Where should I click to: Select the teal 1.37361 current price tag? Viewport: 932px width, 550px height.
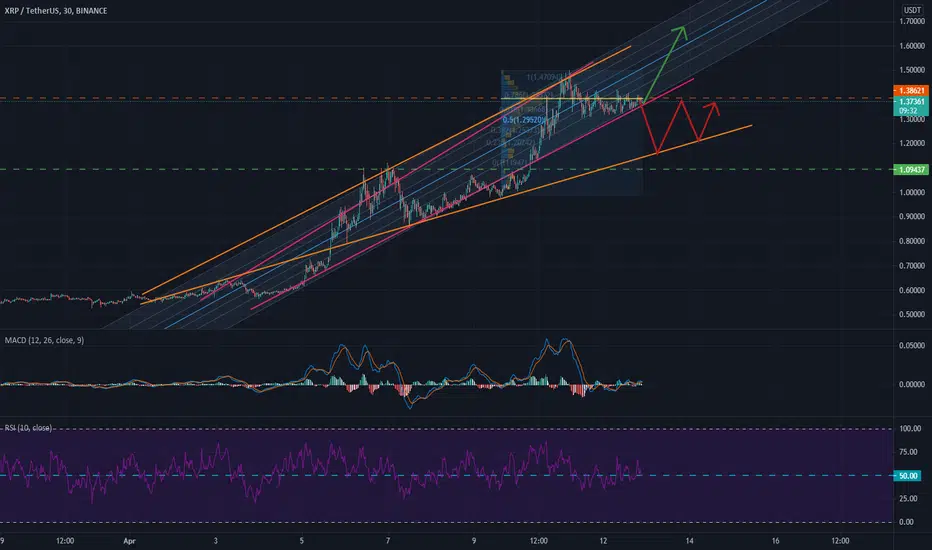pyautogui.click(x=911, y=102)
